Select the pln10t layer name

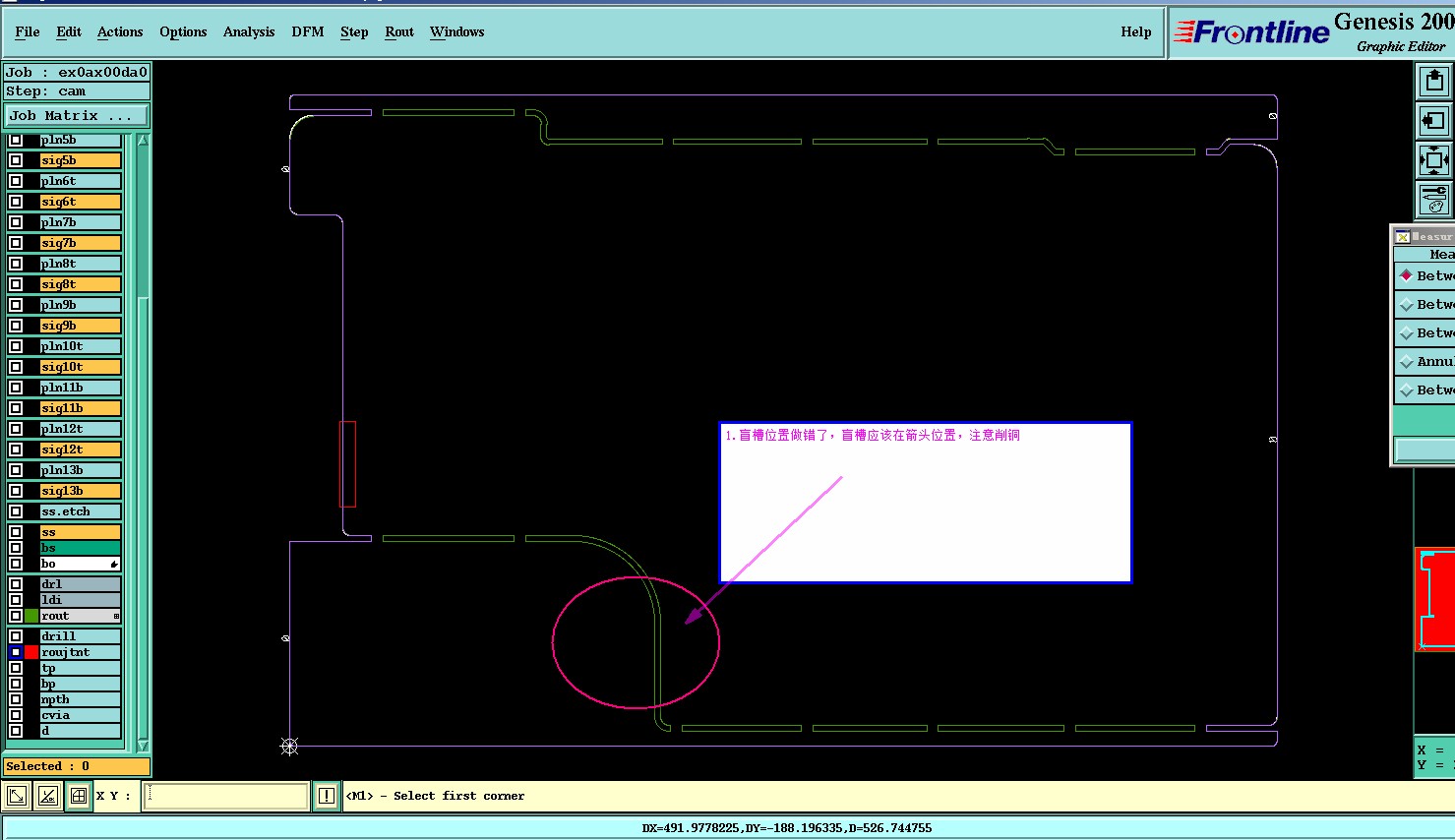click(x=81, y=346)
